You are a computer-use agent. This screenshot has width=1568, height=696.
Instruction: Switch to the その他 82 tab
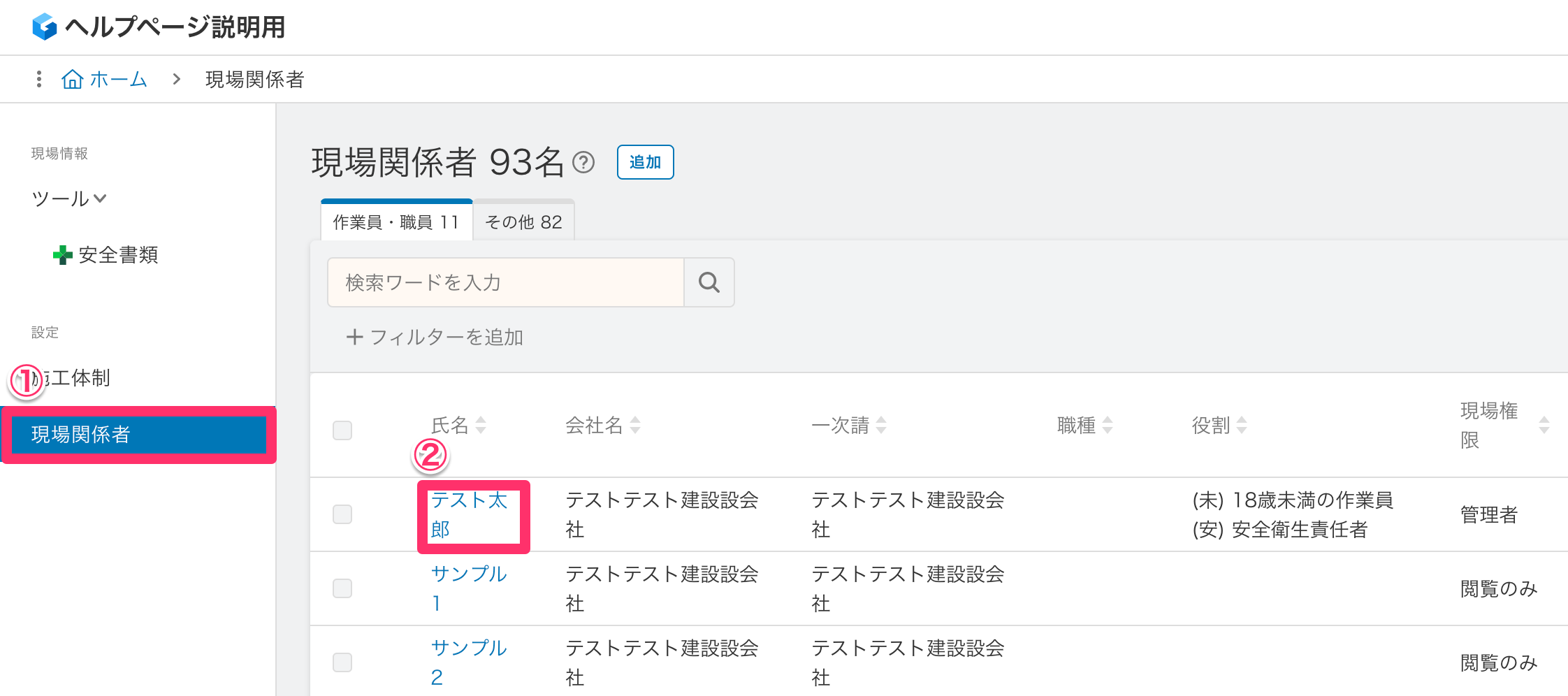pyautogui.click(x=524, y=222)
